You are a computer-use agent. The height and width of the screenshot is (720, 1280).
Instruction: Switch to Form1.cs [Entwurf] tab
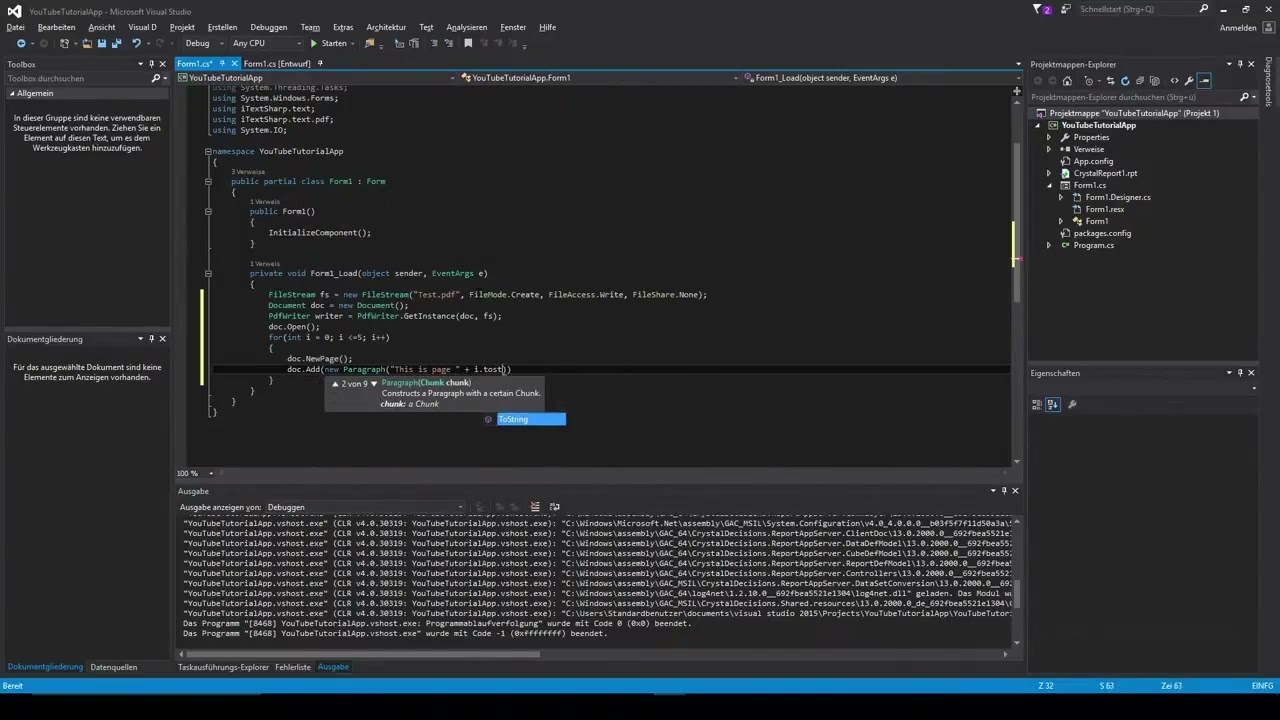pos(276,64)
